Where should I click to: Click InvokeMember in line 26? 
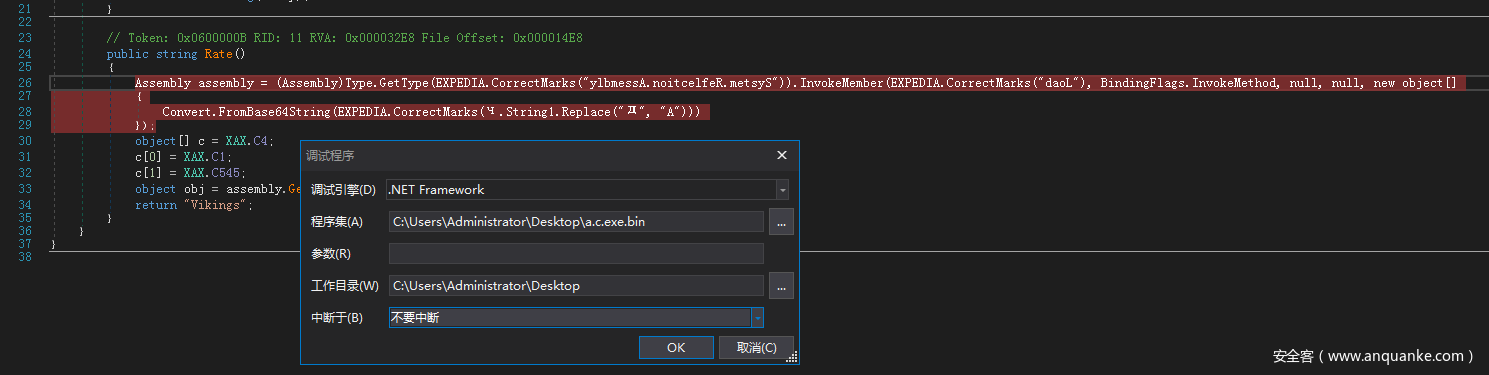pyautogui.click(x=846, y=83)
